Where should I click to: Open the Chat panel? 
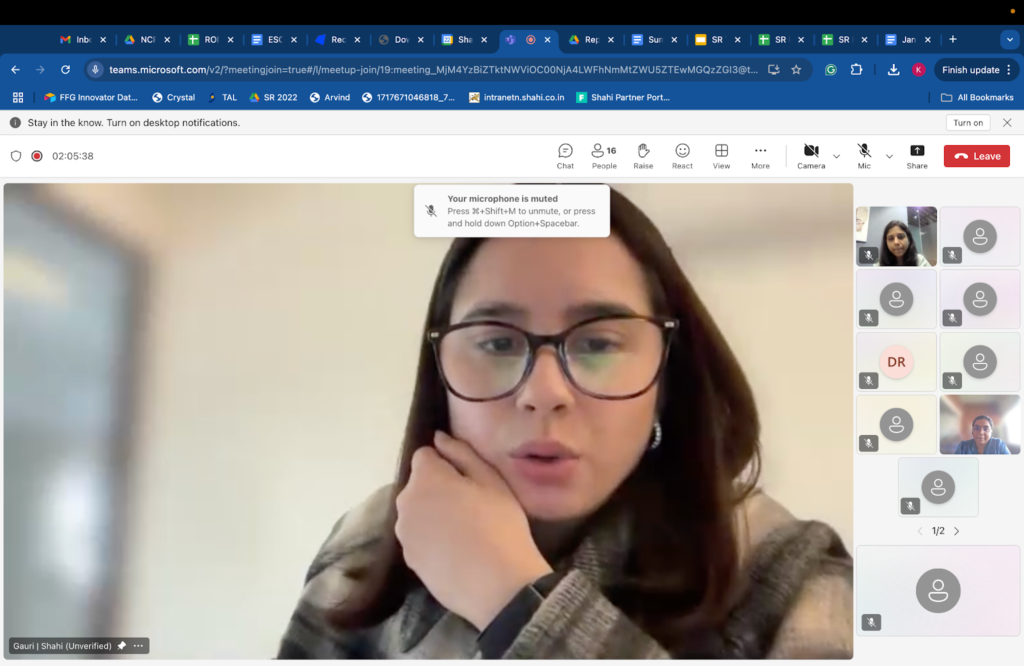[x=565, y=155]
